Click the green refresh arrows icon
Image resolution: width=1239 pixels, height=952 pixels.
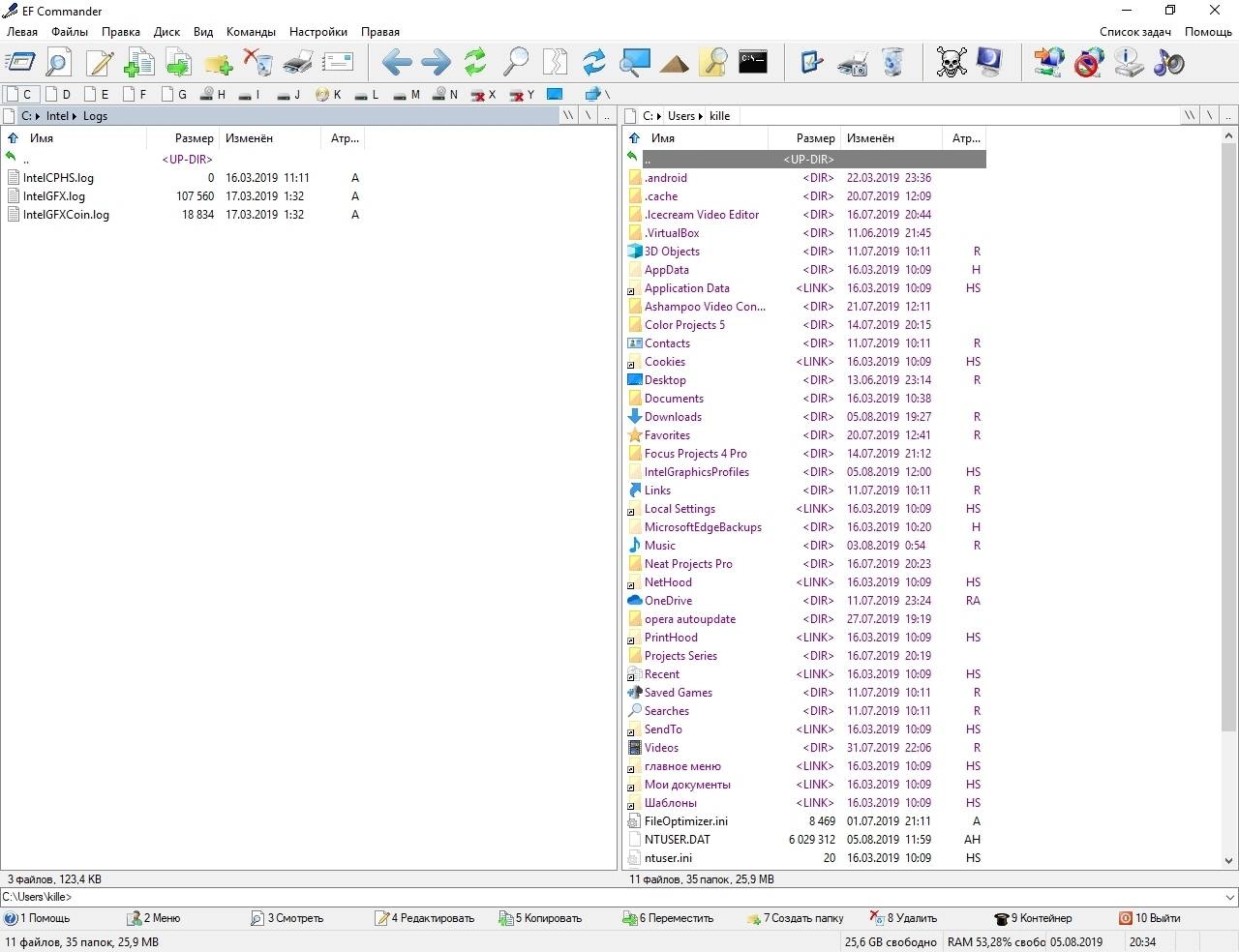475,63
